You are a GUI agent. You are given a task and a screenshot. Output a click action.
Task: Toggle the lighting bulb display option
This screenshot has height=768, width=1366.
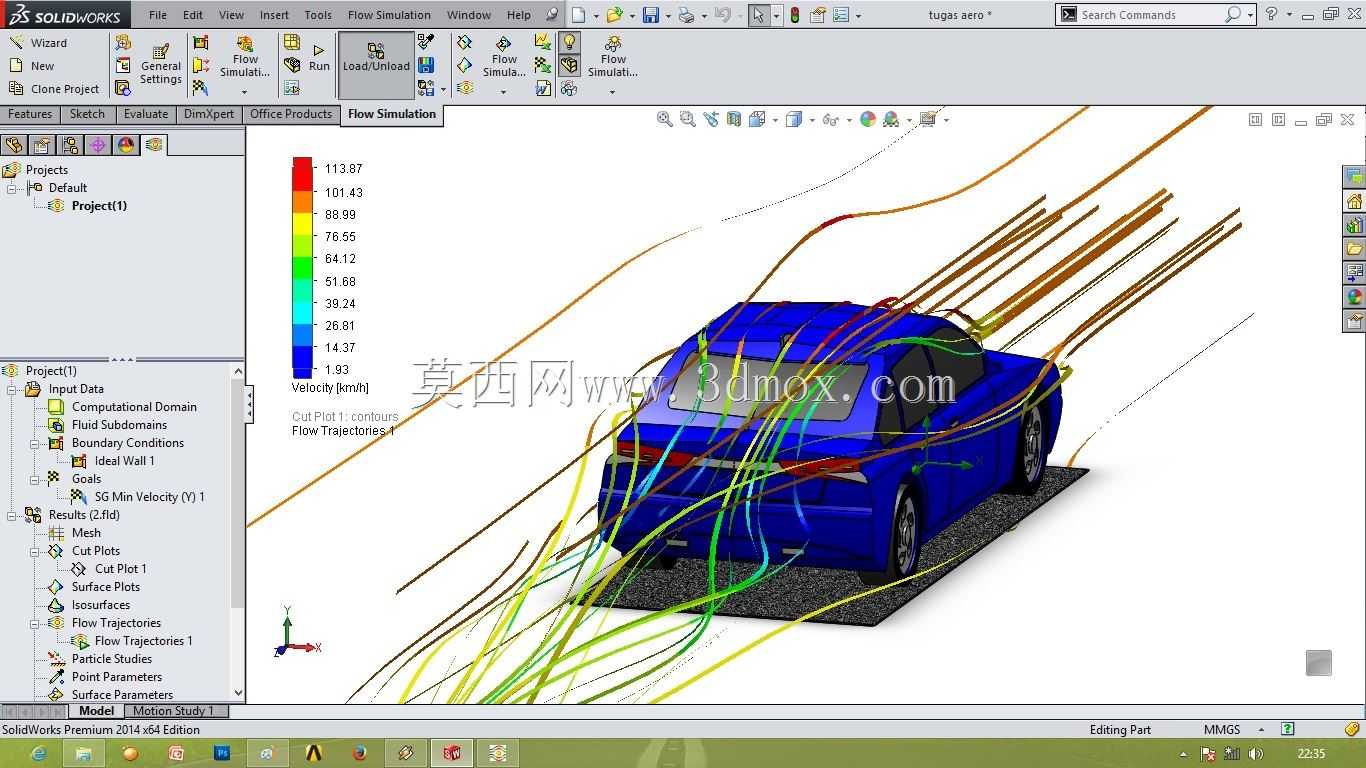point(568,42)
